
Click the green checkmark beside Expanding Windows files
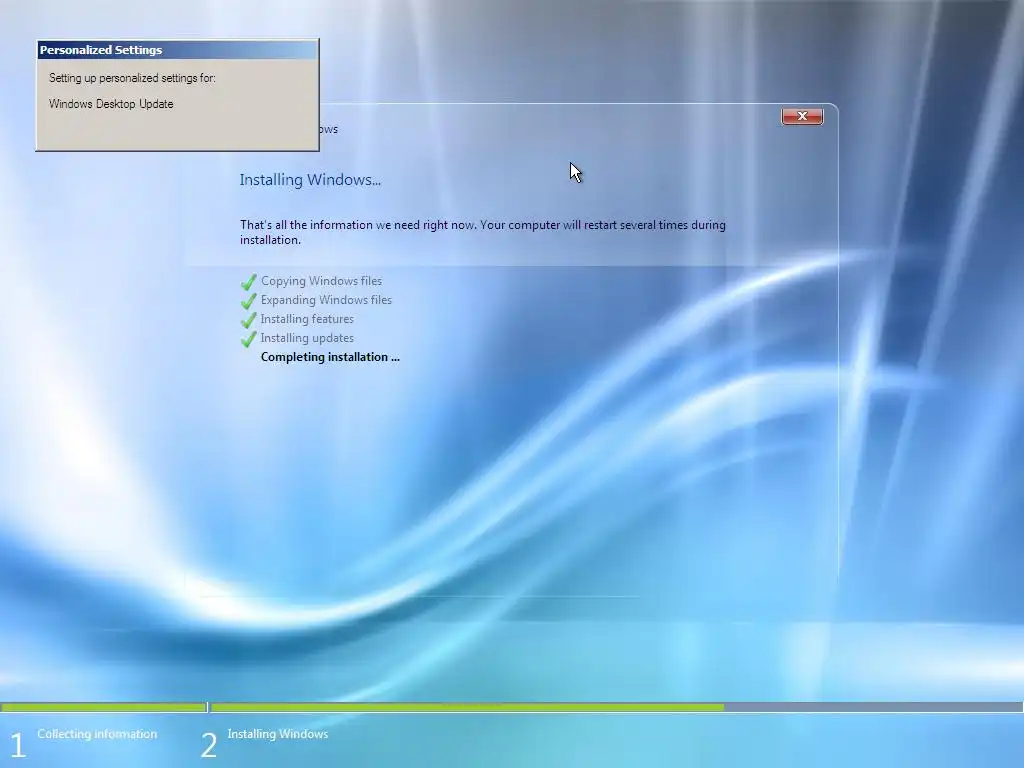tap(249, 301)
